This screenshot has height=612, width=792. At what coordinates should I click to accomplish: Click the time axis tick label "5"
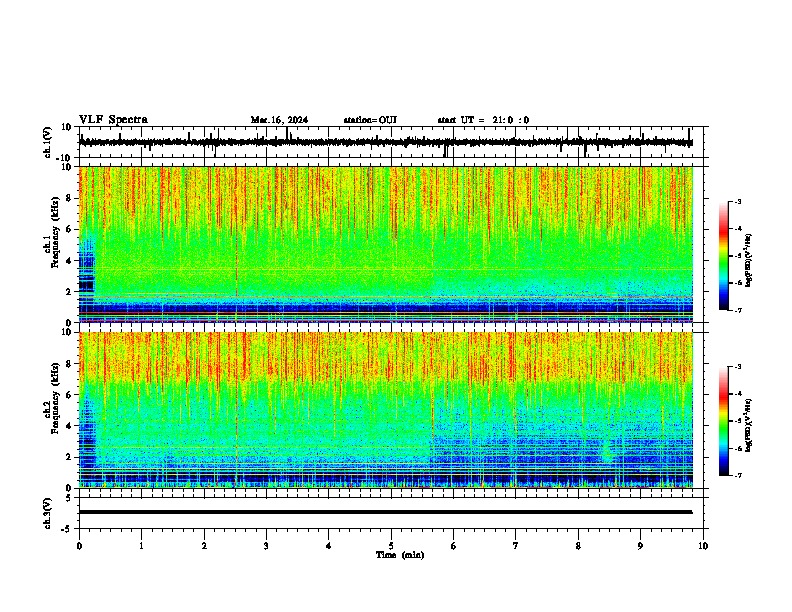point(391,546)
